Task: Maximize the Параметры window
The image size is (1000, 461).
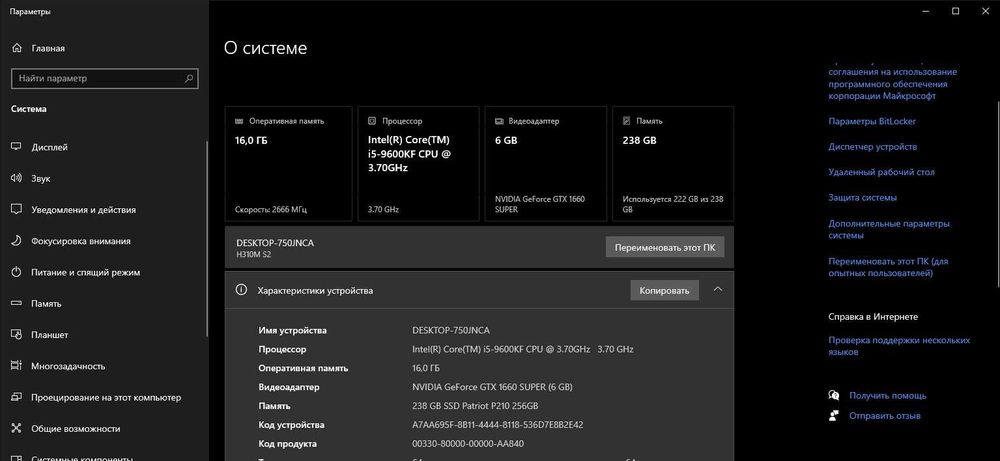Action: [955, 11]
